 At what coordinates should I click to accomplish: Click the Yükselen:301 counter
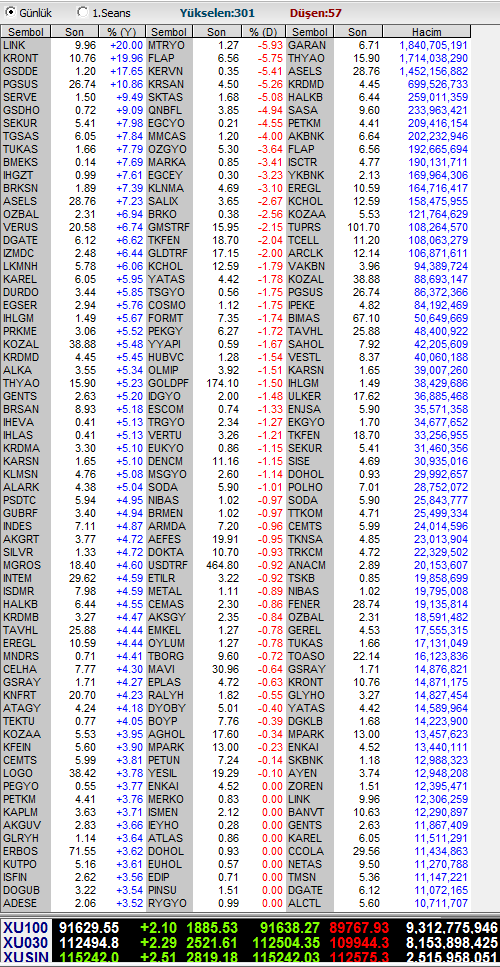(217, 13)
